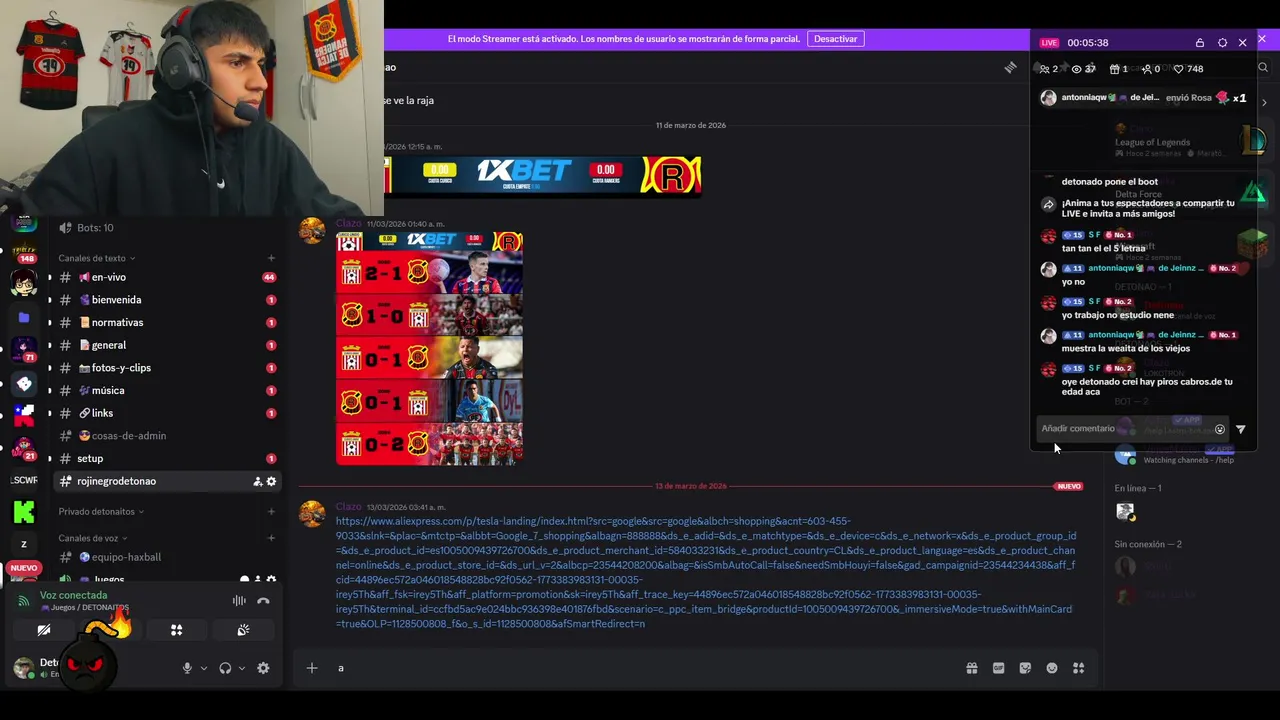Deafen with the headphones button
This screenshot has width=1280, height=720.
click(x=225, y=668)
